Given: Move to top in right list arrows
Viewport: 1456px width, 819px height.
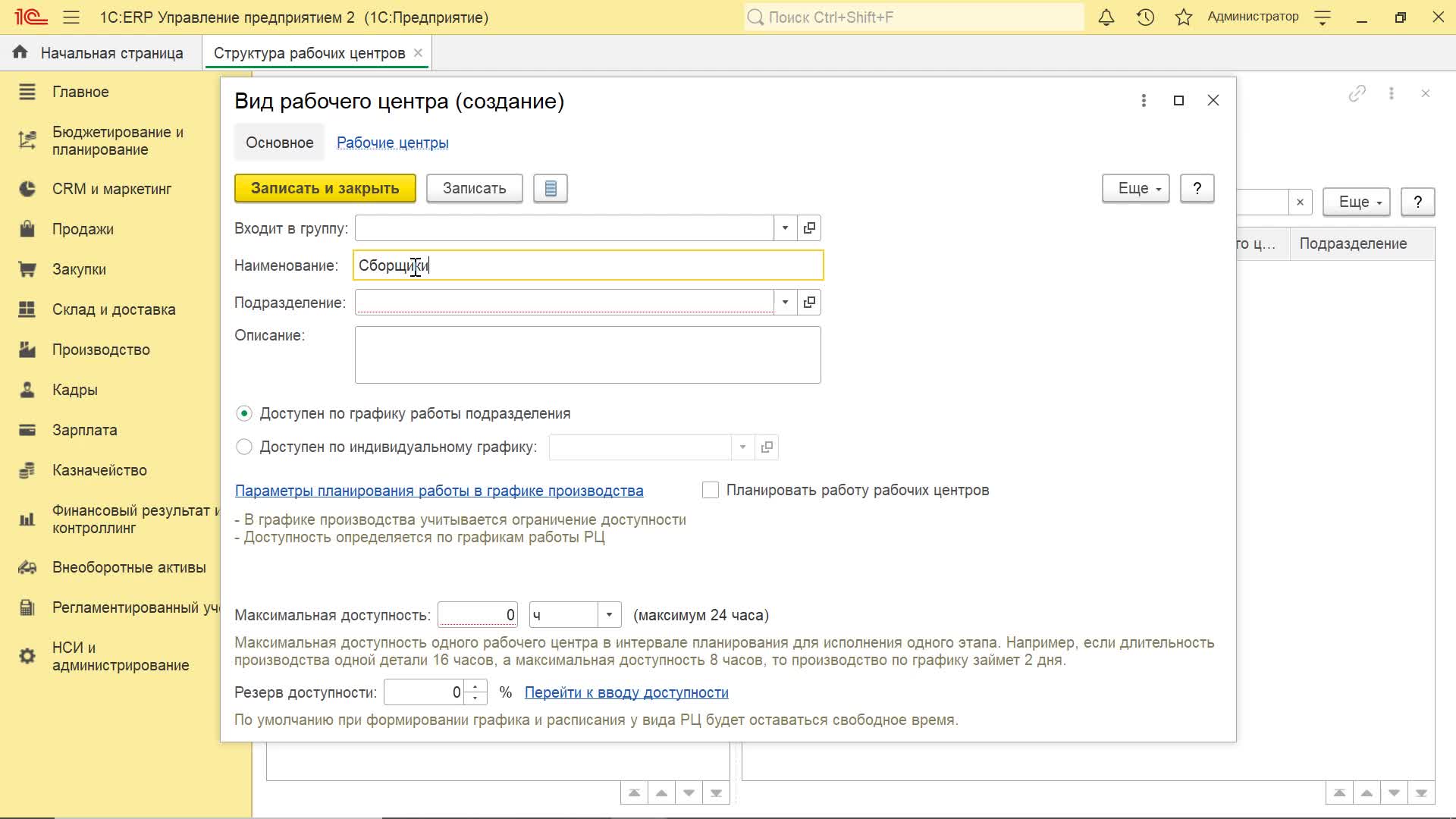Looking at the screenshot, I should [1340, 793].
